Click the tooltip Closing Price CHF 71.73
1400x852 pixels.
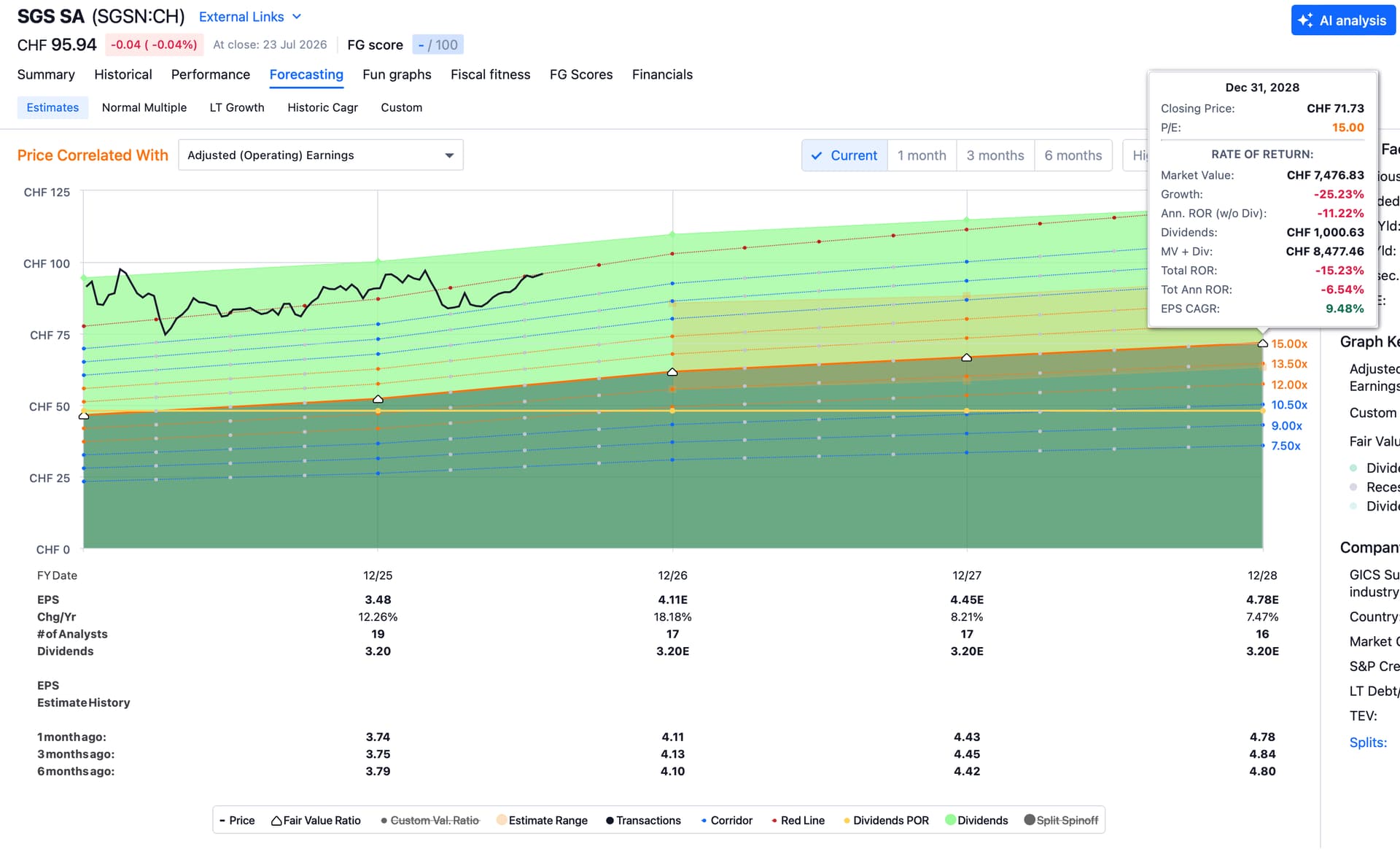click(x=1335, y=109)
